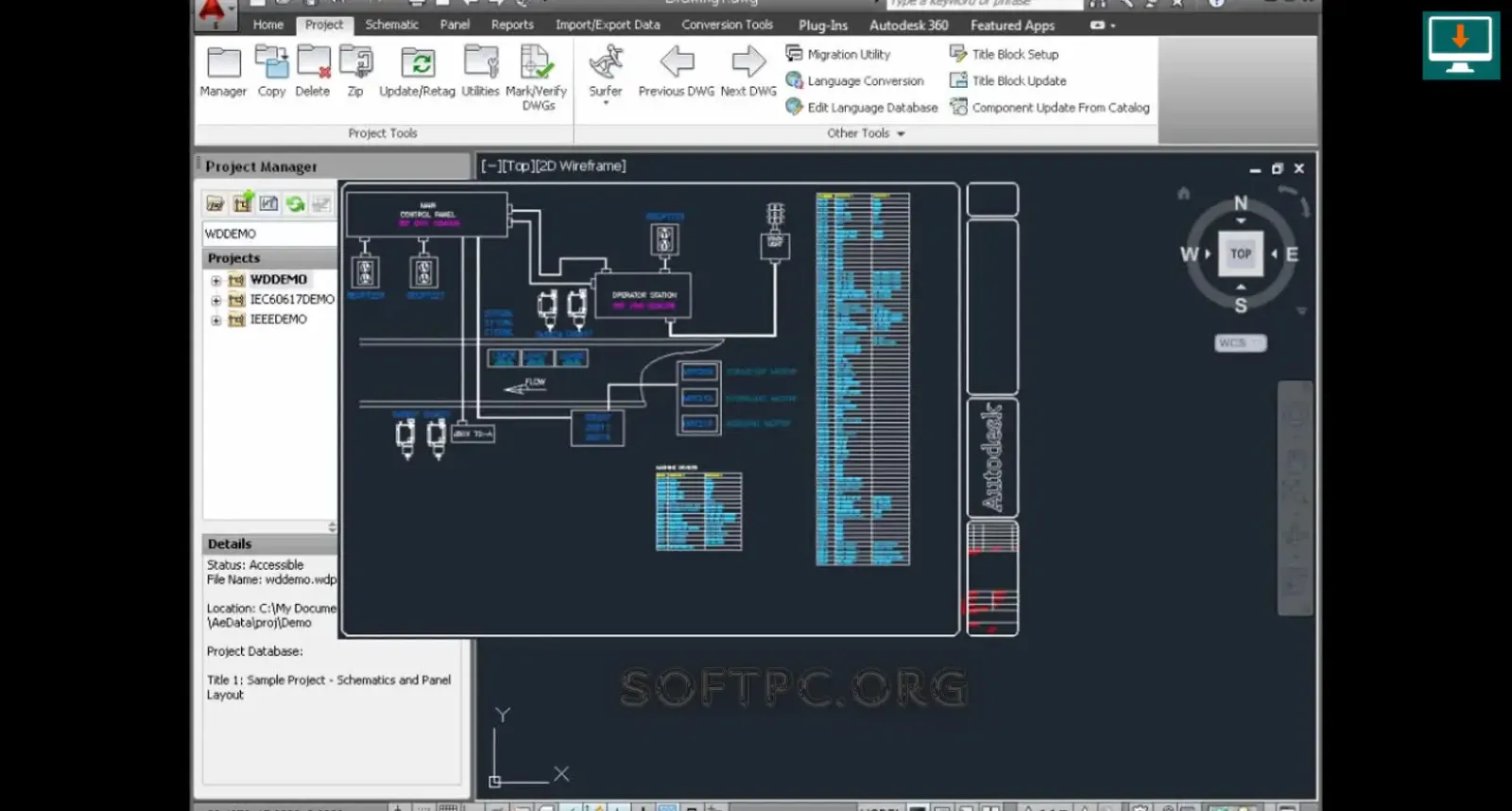Screen dimensions: 1512x811
Task: Expand the IEEEDEMO project node
Action: point(216,320)
